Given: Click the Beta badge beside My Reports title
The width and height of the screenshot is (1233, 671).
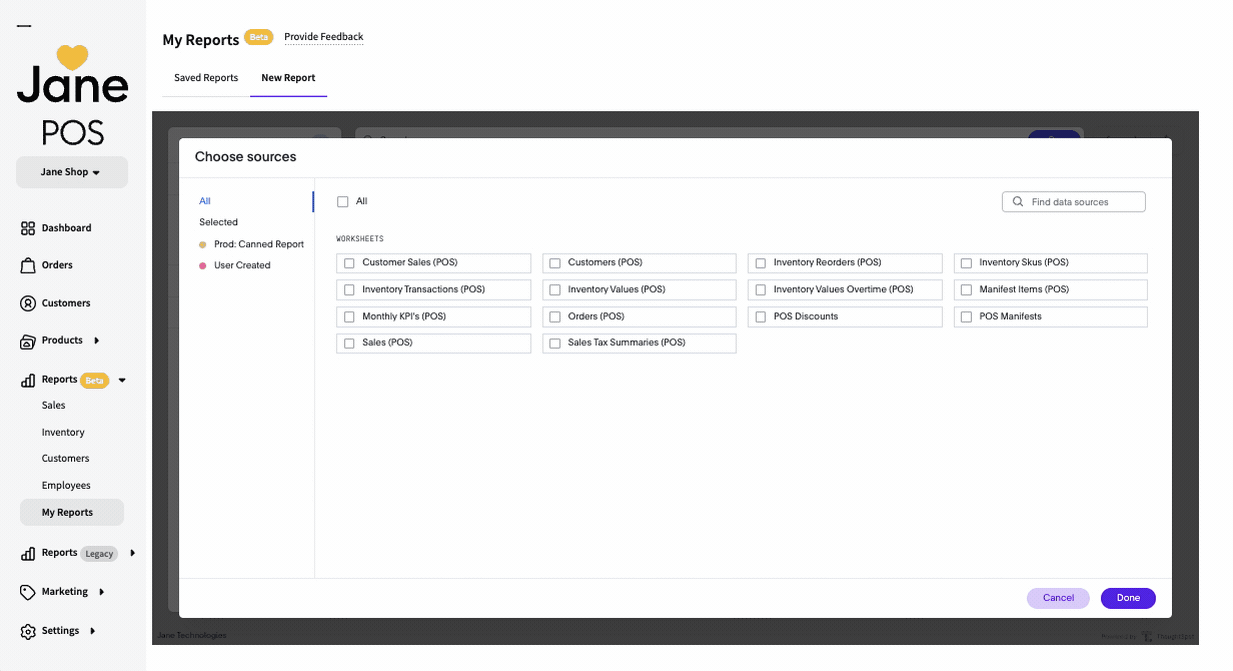Looking at the screenshot, I should pyautogui.click(x=259, y=37).
